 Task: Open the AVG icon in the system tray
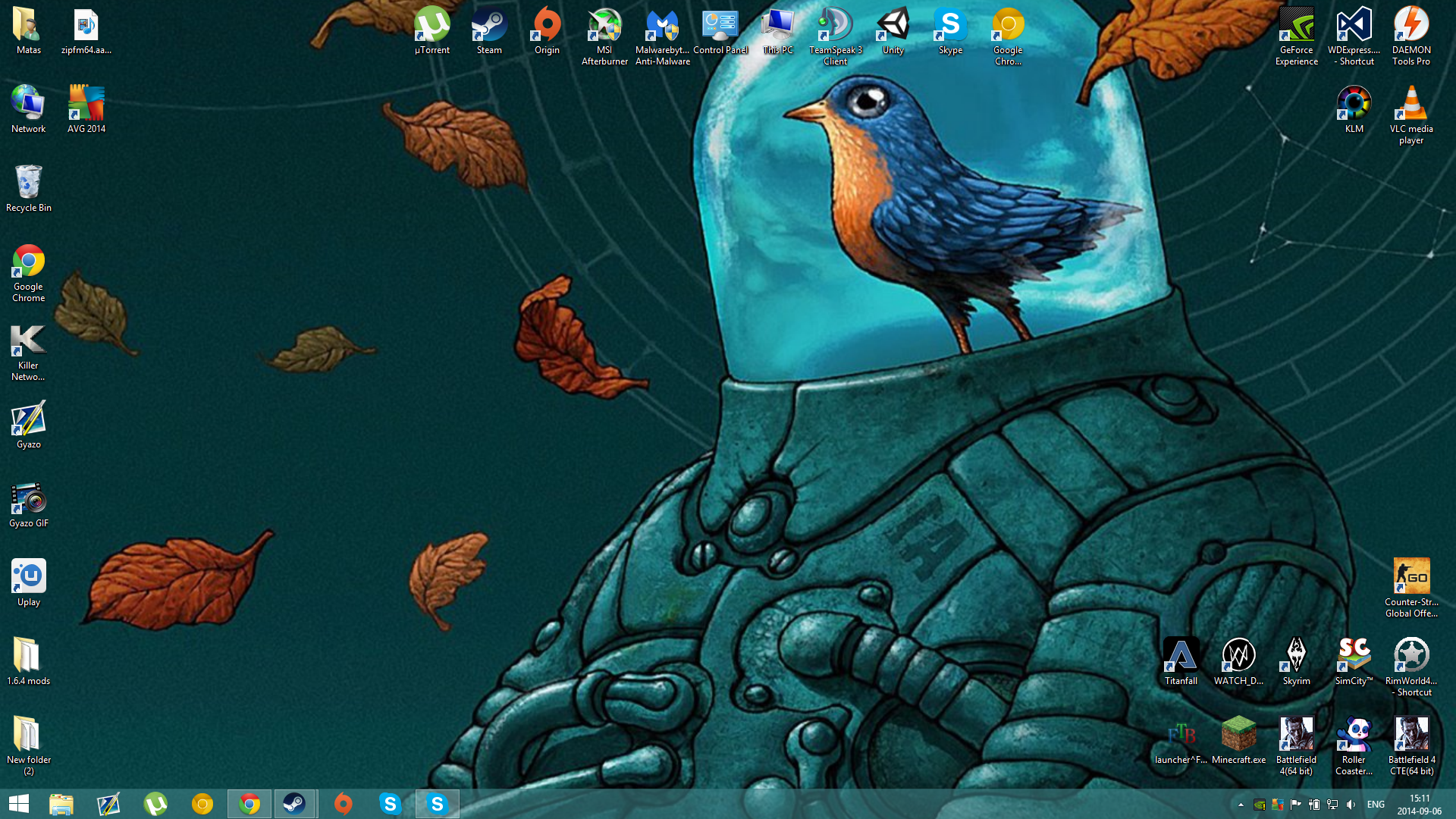coord(1278,805)
